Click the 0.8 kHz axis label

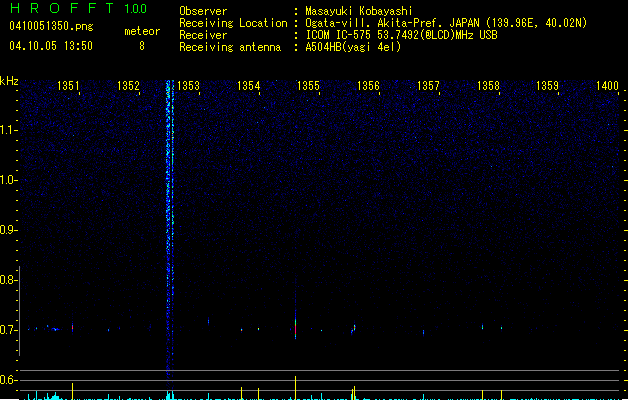click(x=8, y=280)
